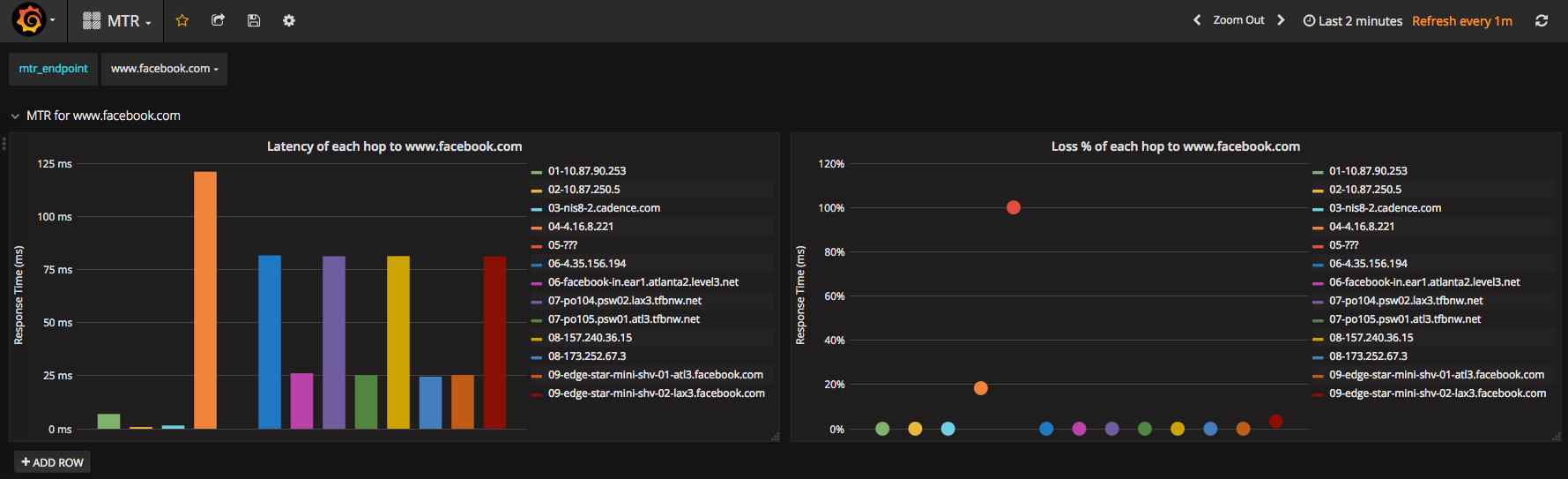1568x479 pixels.
Task: Click Latency of each hop panel title
Action: [x=394, y=146]
